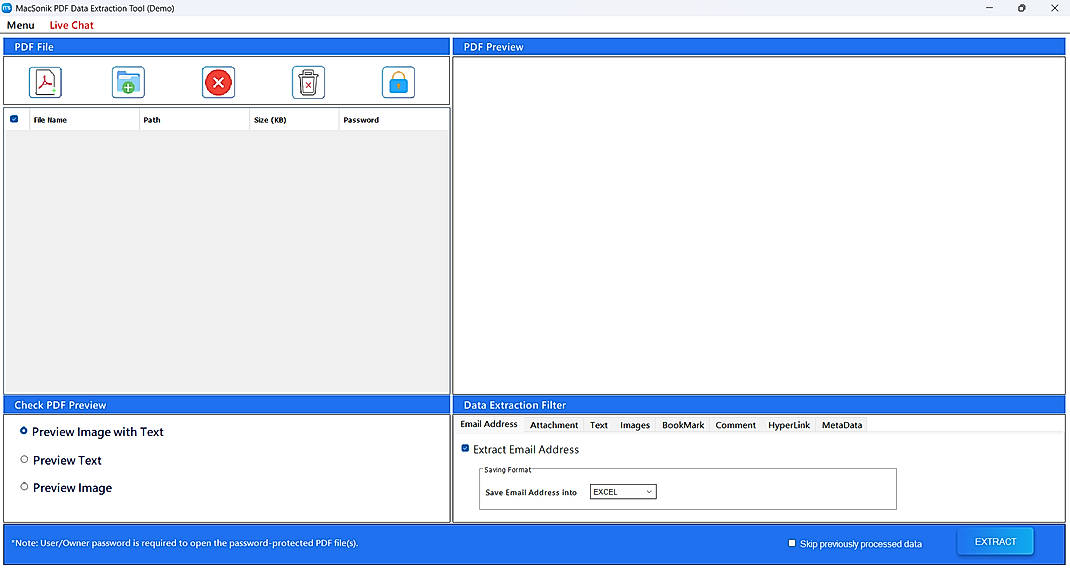Viewport: 1070px width, 568px height.
Task: Click the EXTRACT button
Action: (996, 541)
